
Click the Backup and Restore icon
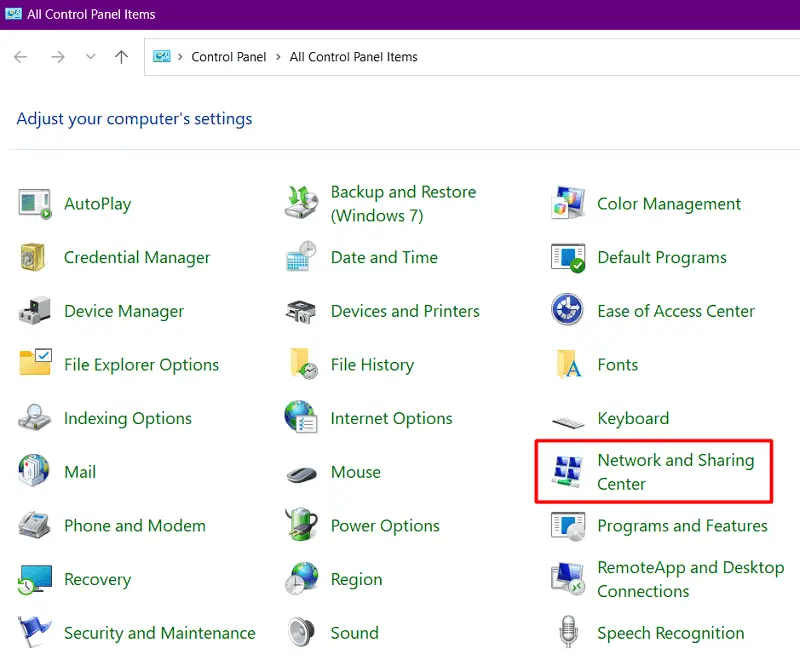(301, 204)
